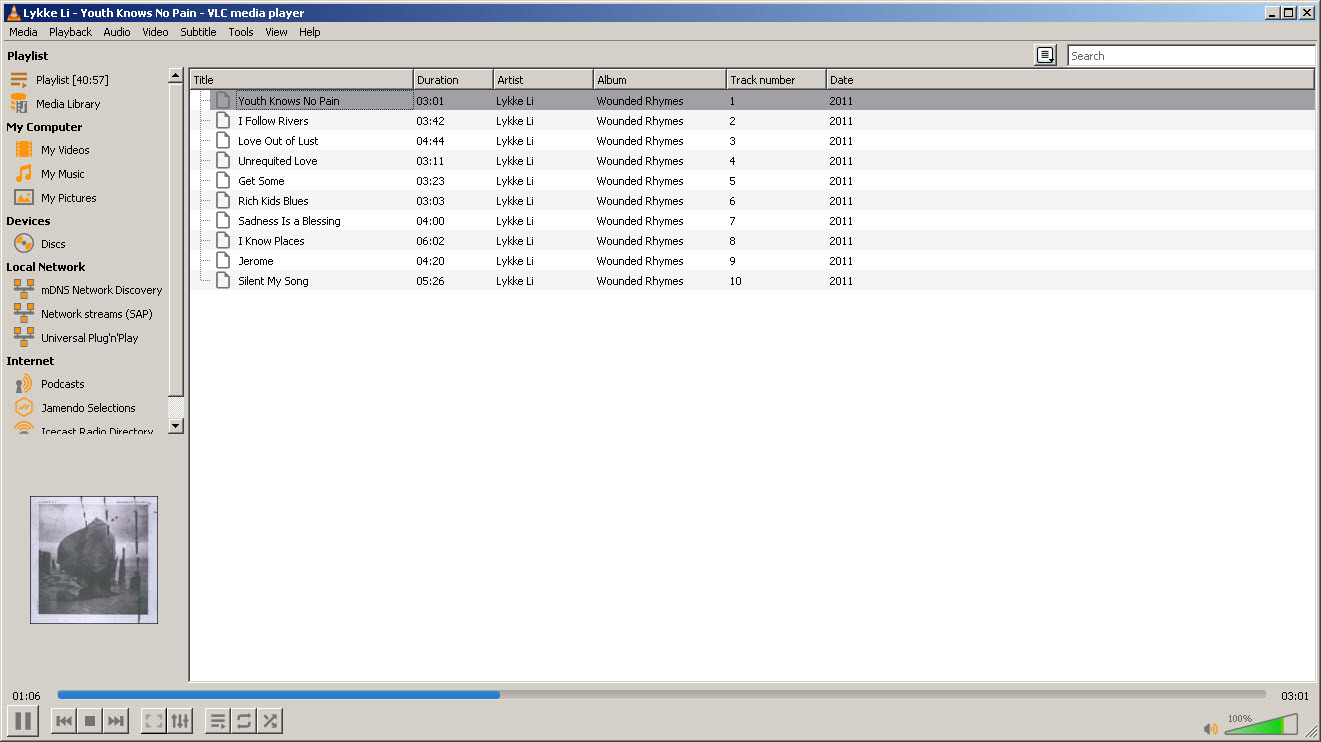This screenshot has width=1321, height=742.
Task: Click the file icon beside Get Some
Action: pyautogui.click(x=223, y=181)
